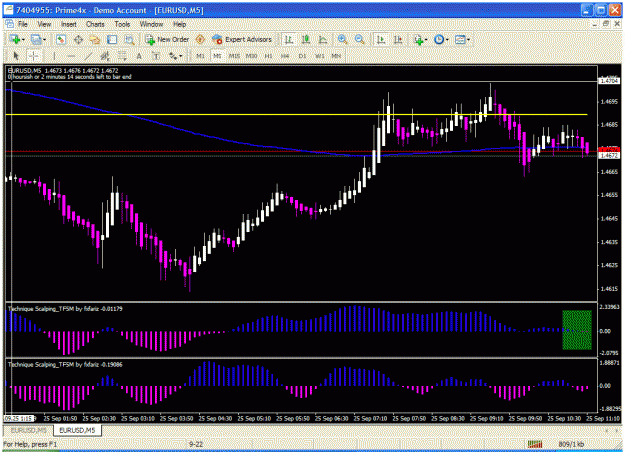This screenshot has width=625, height=452.
Task: Expand the Templates dropdown arrow
Action: [x=468, y=40]
